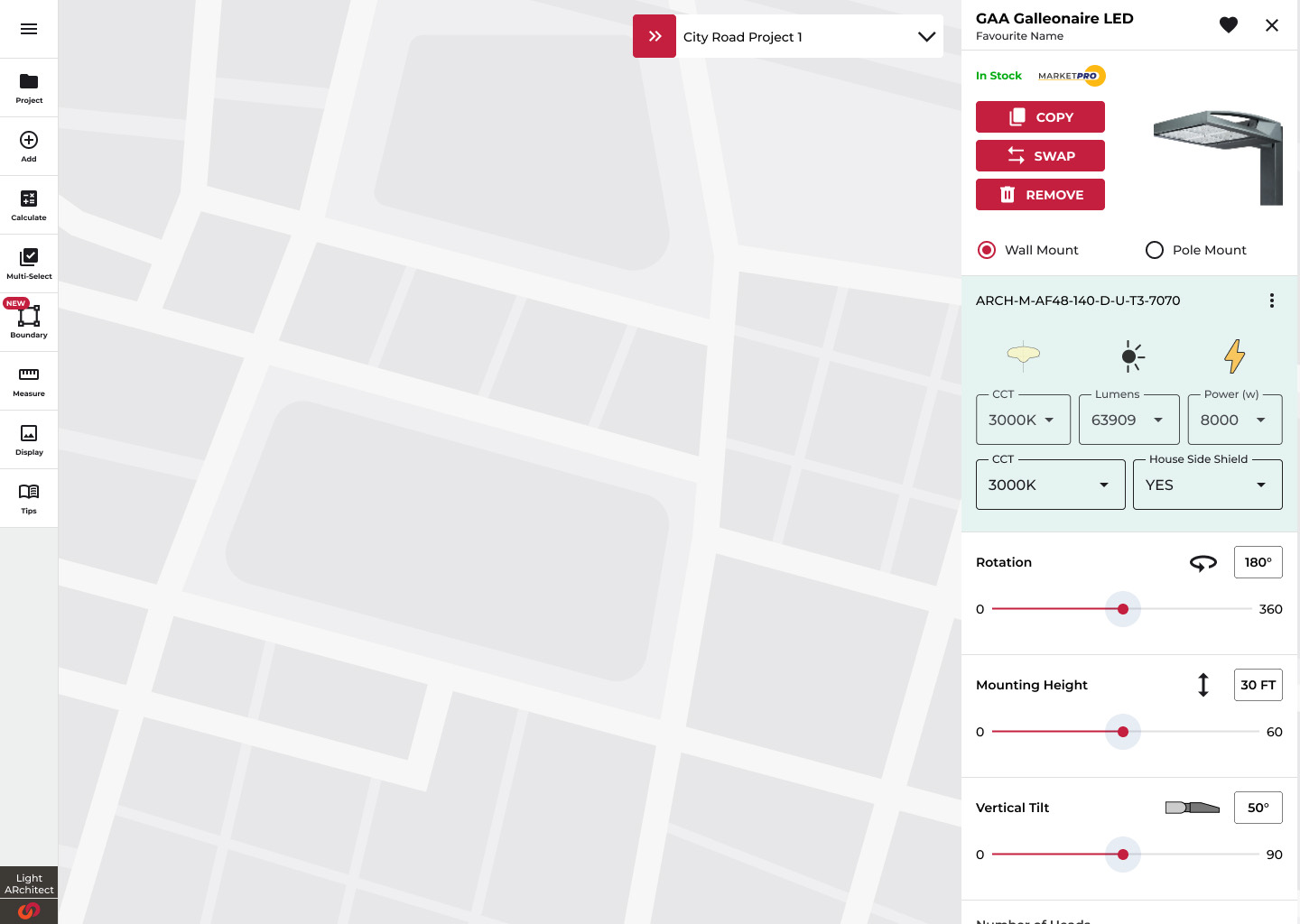The image size is (1300, 924).
Task: Select the Boundary tool
Action: (x=29, y=323)
